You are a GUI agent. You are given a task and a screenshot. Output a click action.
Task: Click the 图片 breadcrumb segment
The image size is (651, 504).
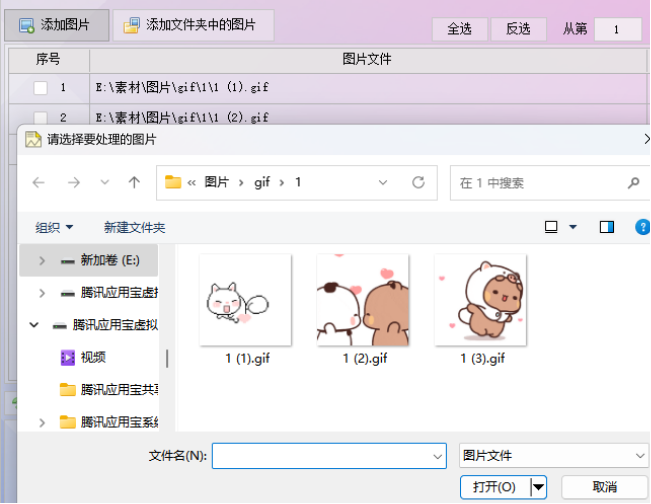click(x=217, y=182)
